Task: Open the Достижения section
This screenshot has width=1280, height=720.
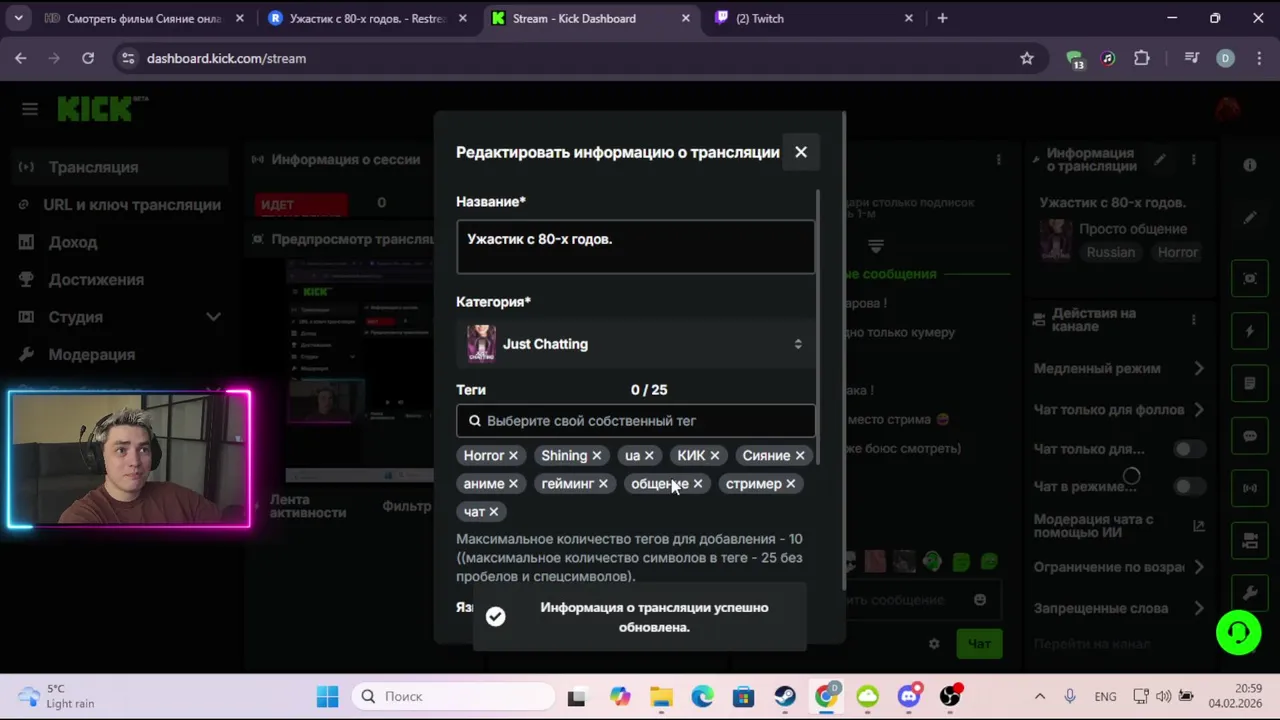Action: pyautogui.click(x=122, y=280)
